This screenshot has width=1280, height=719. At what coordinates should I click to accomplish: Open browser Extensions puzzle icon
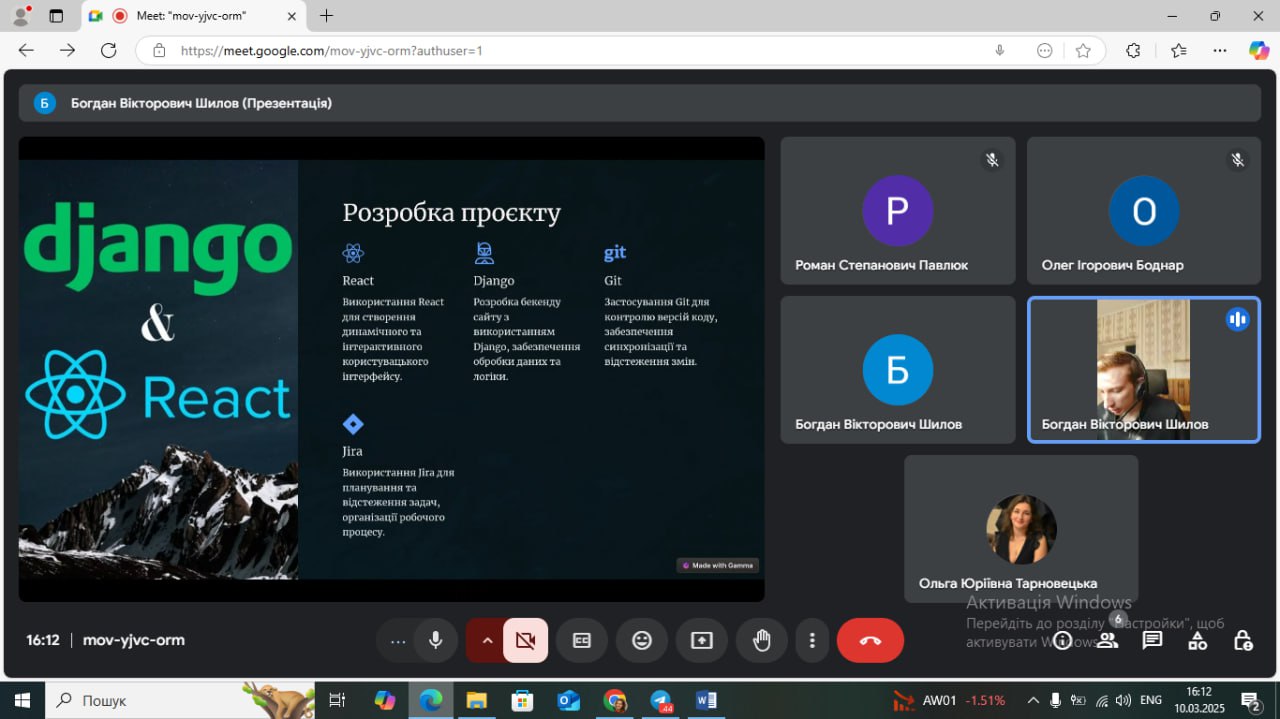tap(1133, 50)
